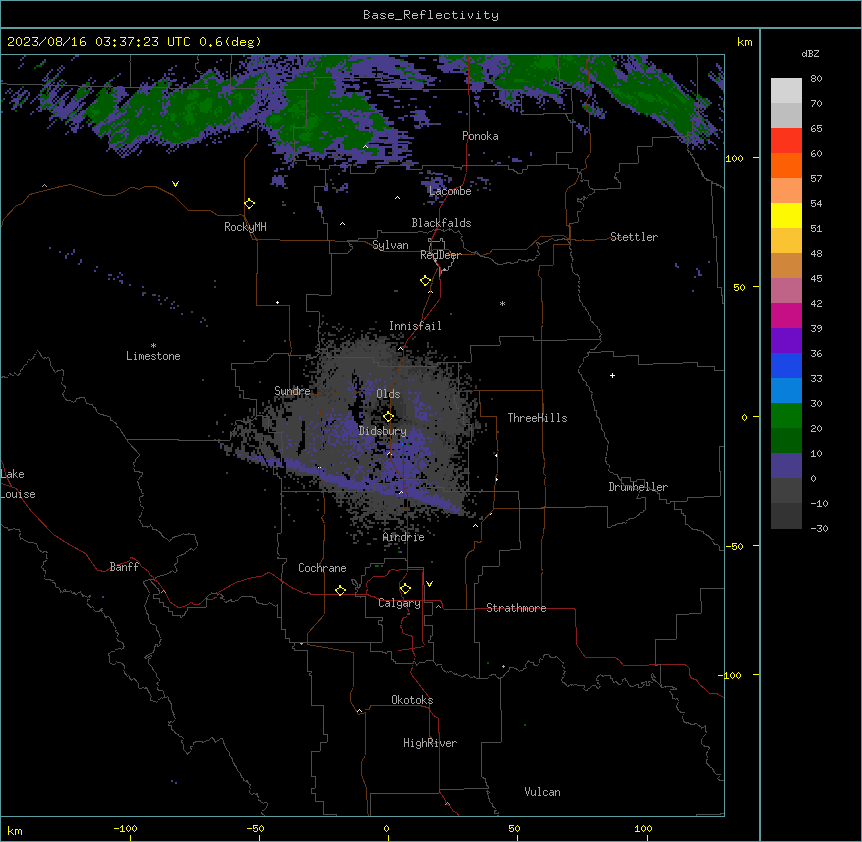Click the Limestone label
This screenshot has width=862, height=842.
coord(153,356)
